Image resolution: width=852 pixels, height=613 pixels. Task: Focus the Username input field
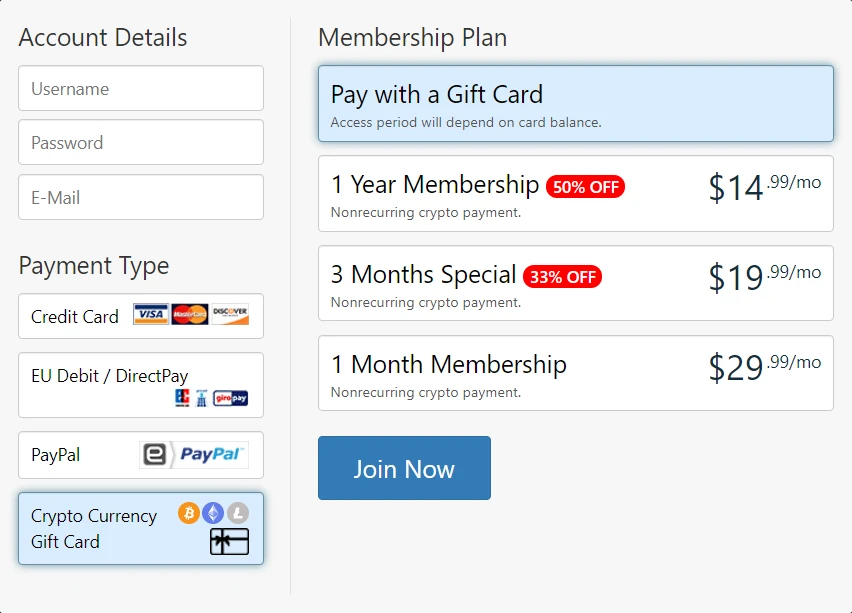tap(141, 89)
